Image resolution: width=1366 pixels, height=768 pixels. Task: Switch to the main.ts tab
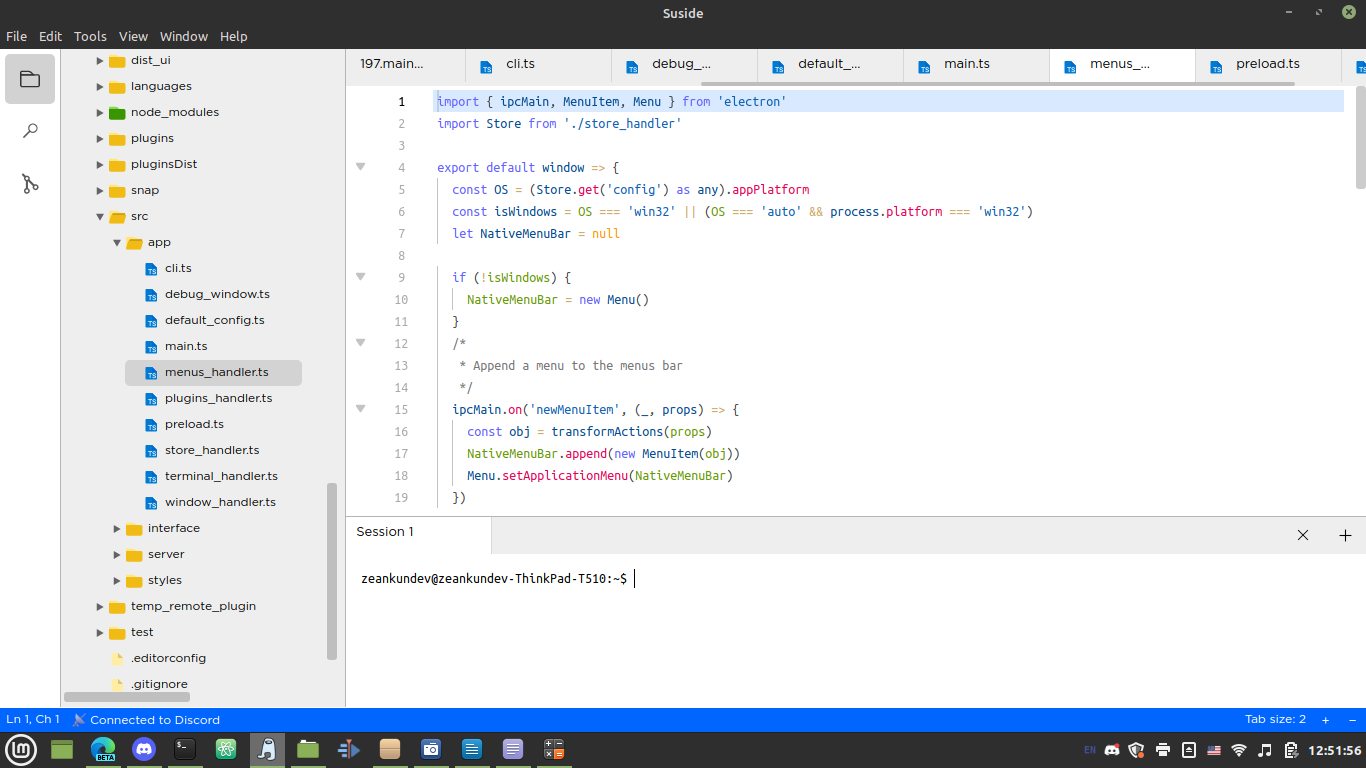click(x=966, y=64)
